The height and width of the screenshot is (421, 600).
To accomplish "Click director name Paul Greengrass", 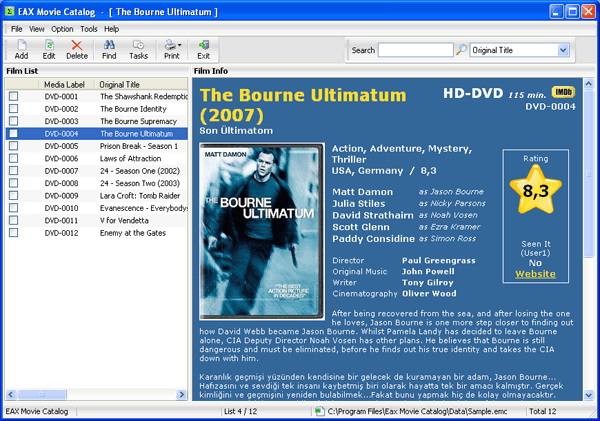I will pyautogui.click(x=439, y=261).
